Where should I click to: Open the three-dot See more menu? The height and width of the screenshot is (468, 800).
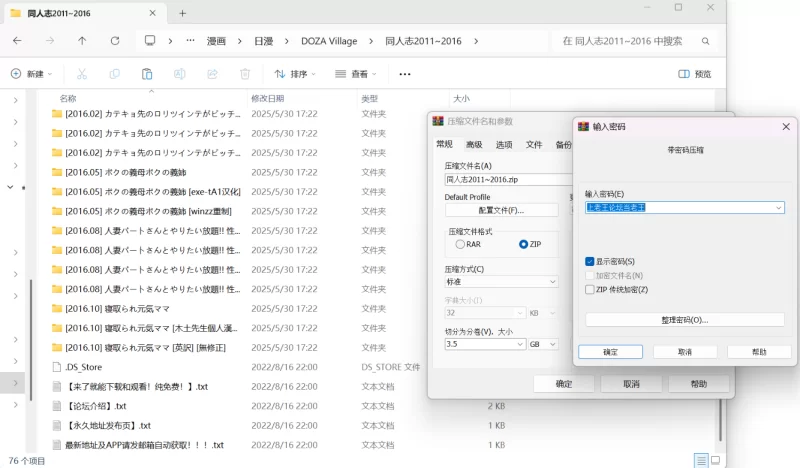405,74
